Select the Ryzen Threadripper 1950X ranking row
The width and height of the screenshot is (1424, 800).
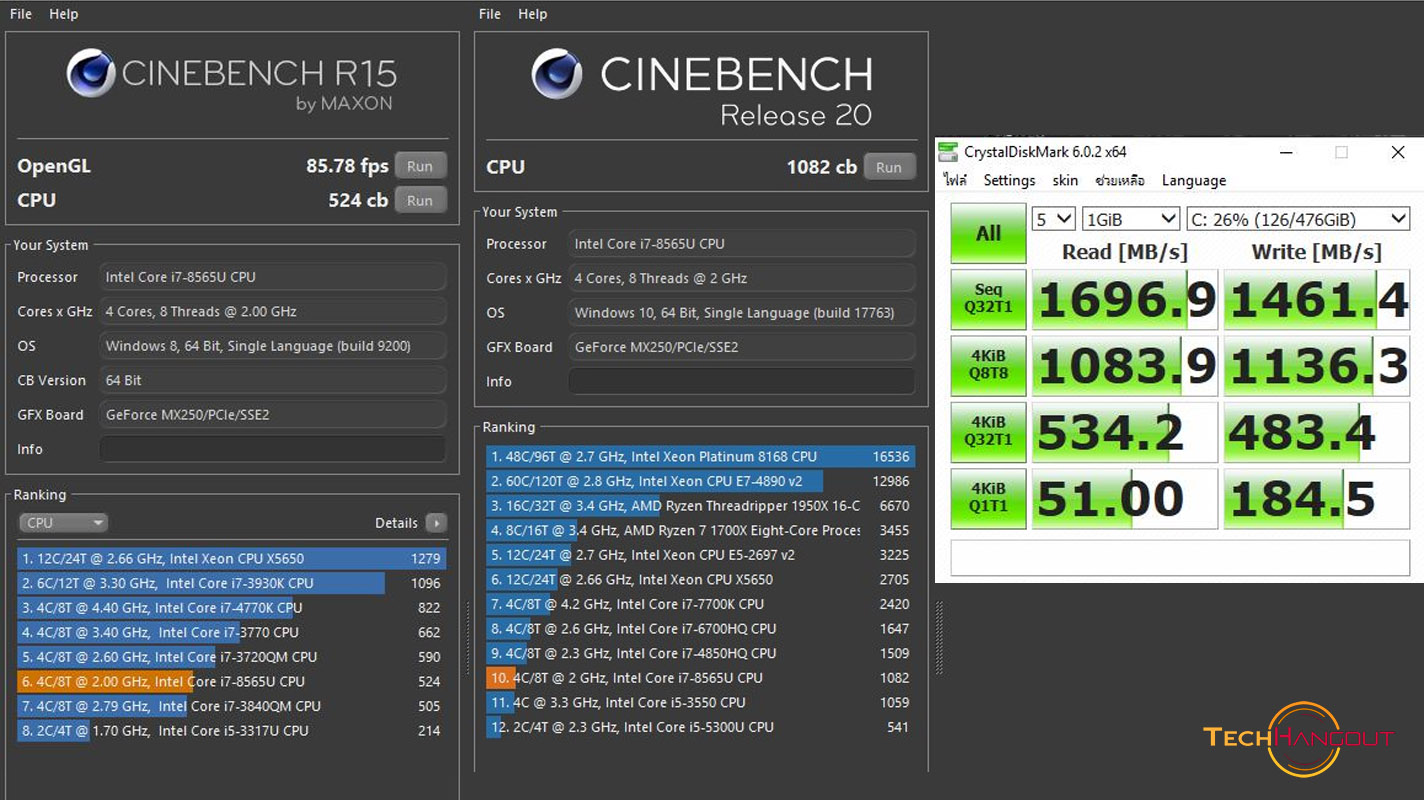pos(701,506)
